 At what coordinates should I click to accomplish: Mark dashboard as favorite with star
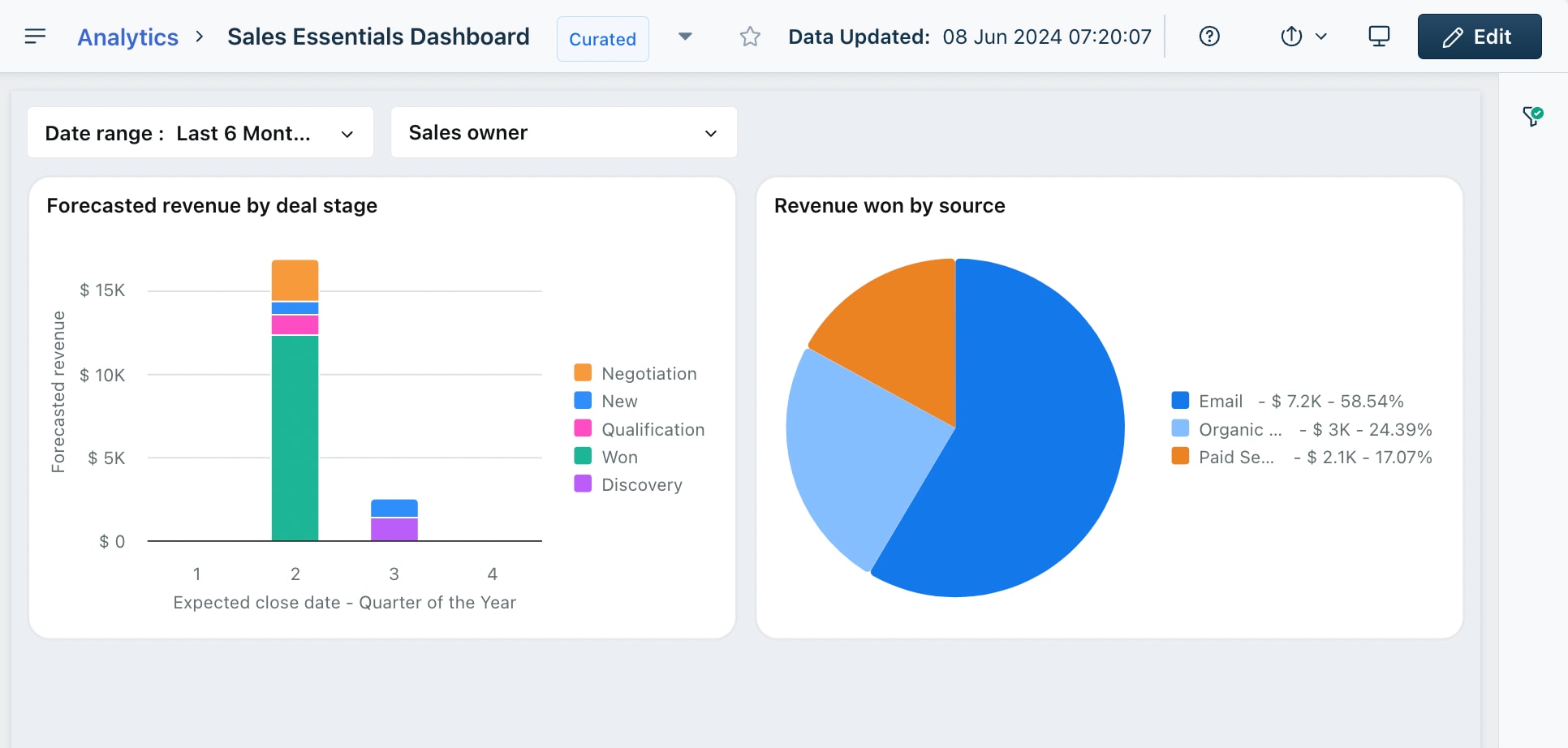point(750,37)
